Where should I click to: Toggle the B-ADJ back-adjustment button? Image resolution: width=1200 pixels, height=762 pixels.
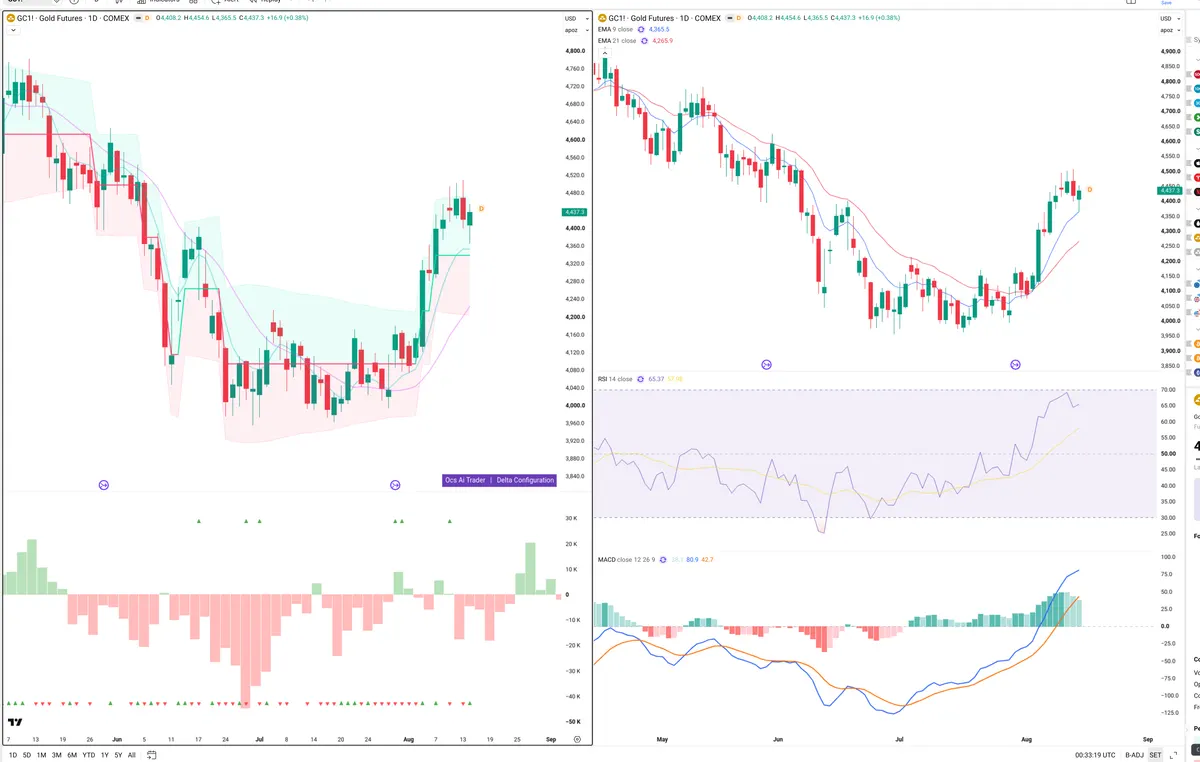point(1133,755)
